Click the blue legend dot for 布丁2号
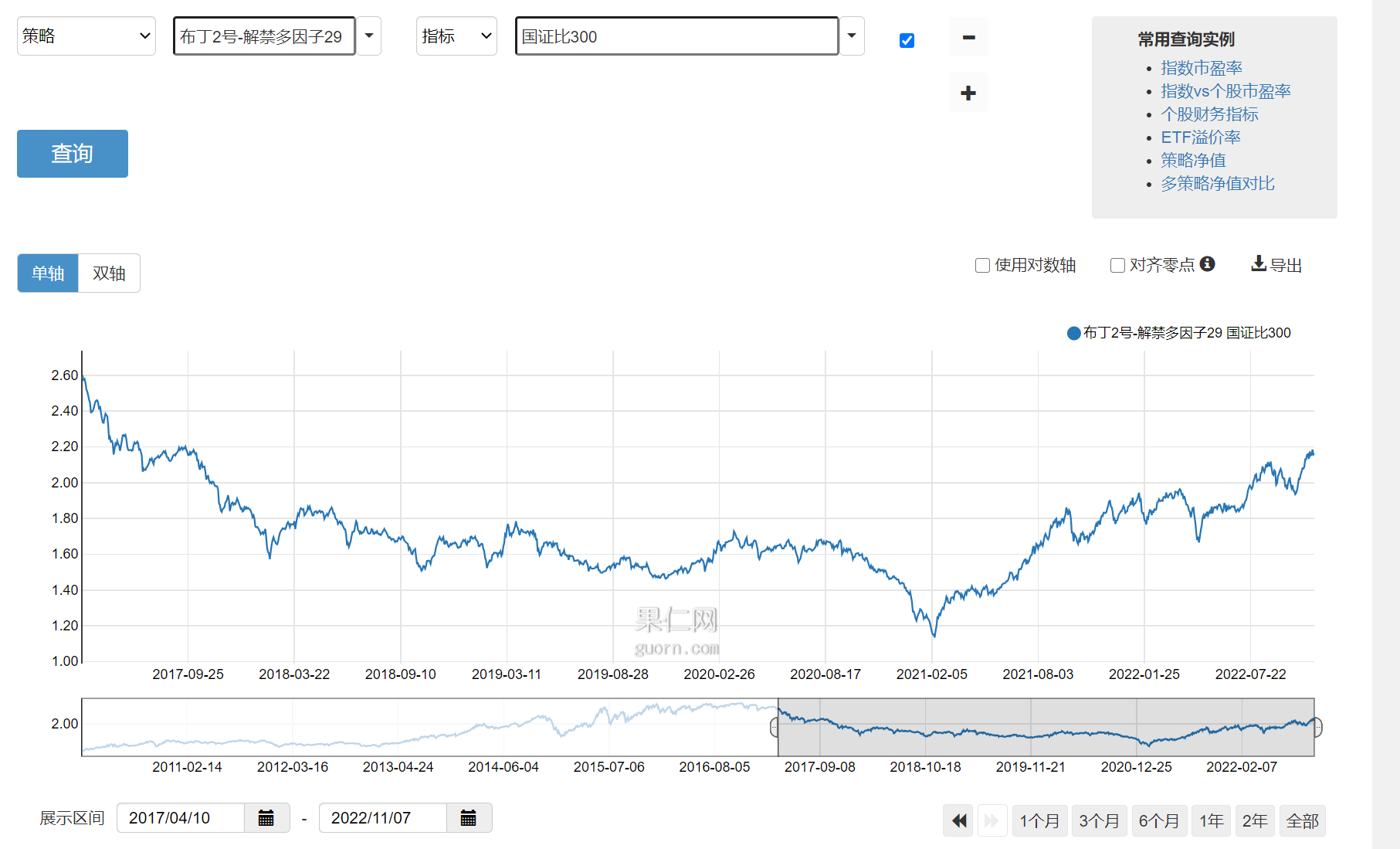 pyautogui.click(x=1073, y=333)
